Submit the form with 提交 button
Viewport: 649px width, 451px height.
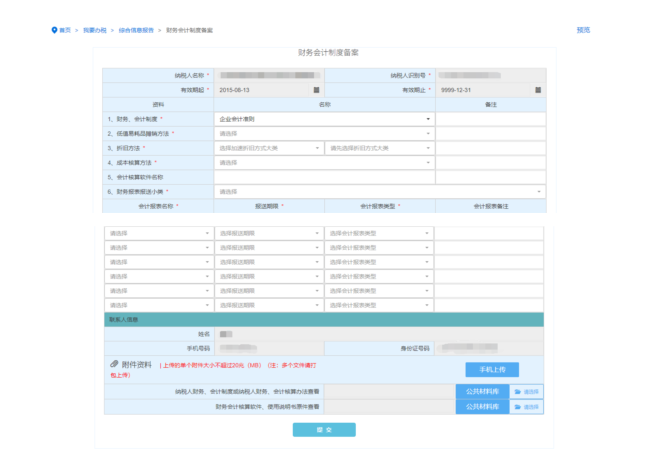(x=323, y=429)
